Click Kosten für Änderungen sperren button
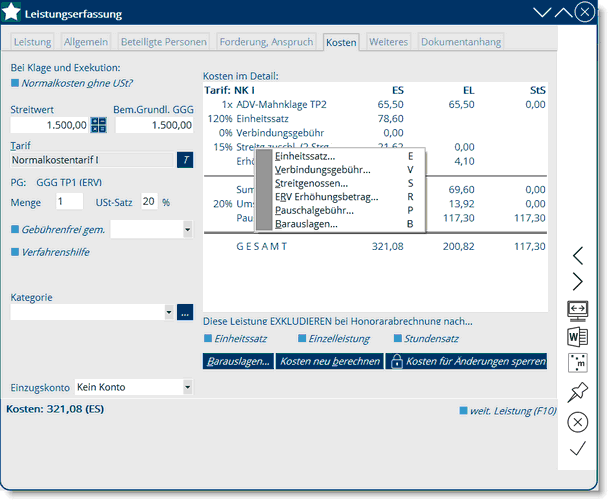Image resolution: width=609 pixels, height=501 pixels. coord(466,361)
